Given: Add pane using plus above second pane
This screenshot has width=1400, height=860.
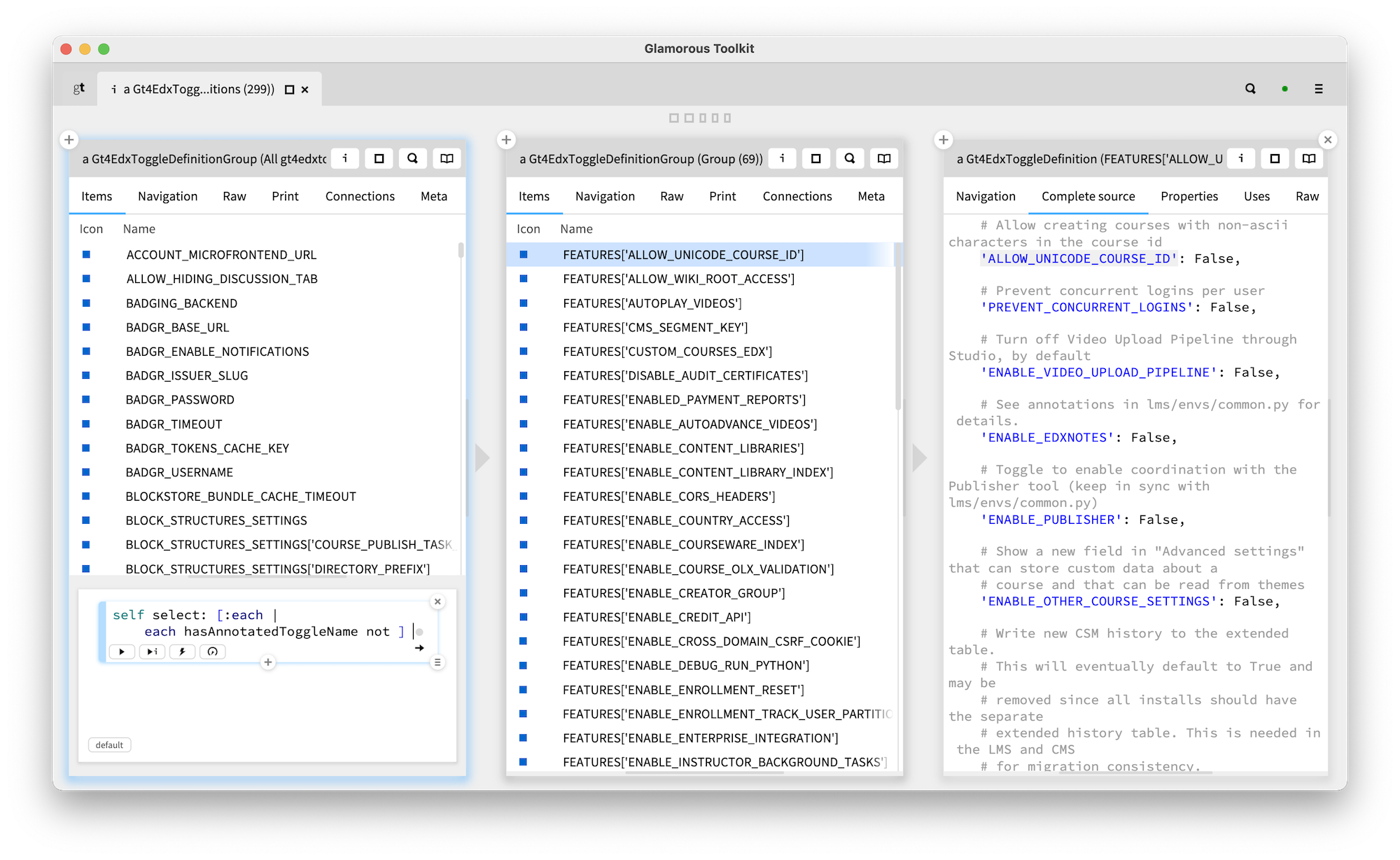Looking at the screenshot, I should coord(506,139).
